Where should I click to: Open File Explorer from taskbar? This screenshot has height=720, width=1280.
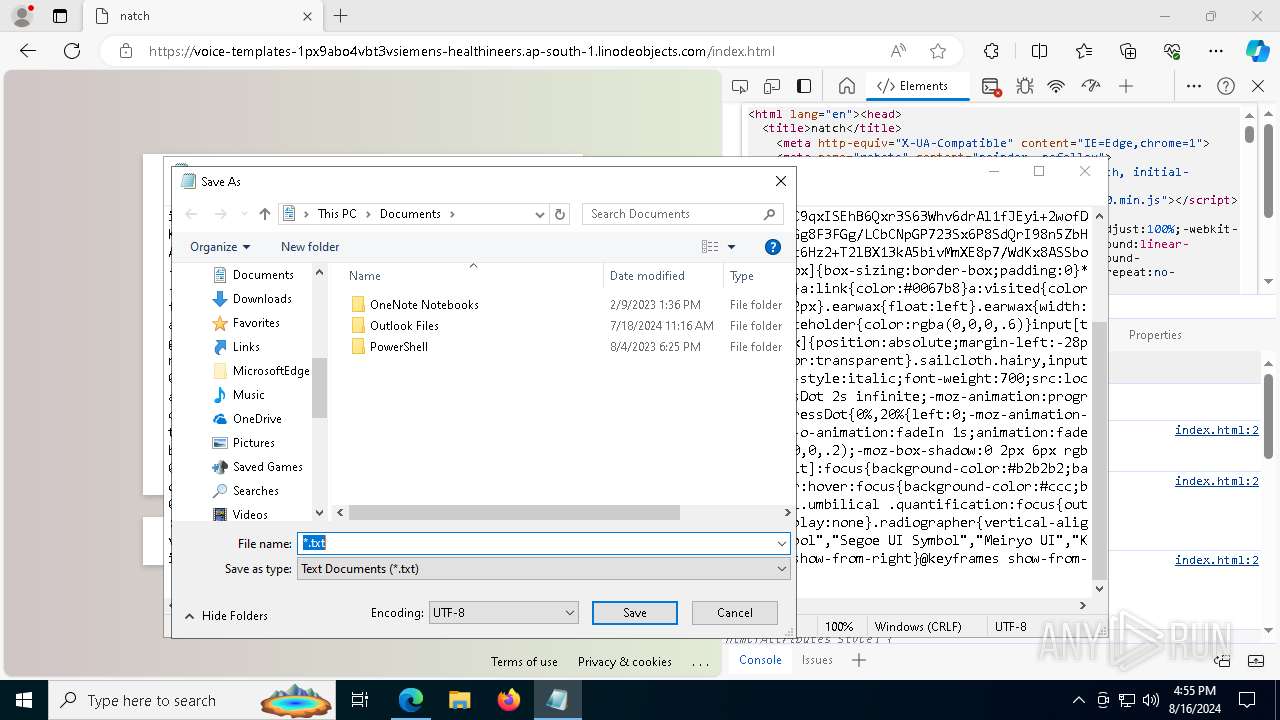point(459,700)
